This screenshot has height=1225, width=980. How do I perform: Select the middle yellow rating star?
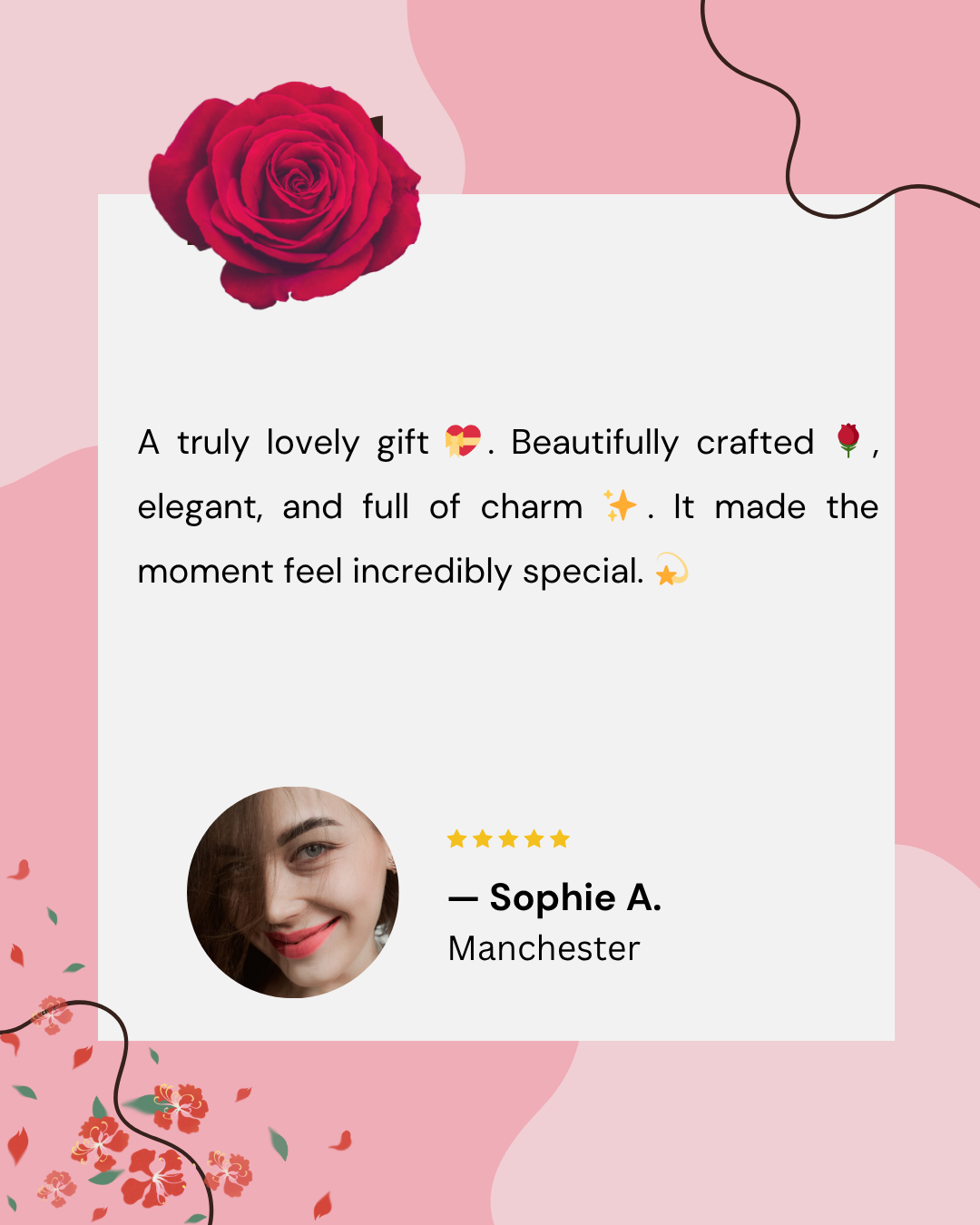click(508, 838)
